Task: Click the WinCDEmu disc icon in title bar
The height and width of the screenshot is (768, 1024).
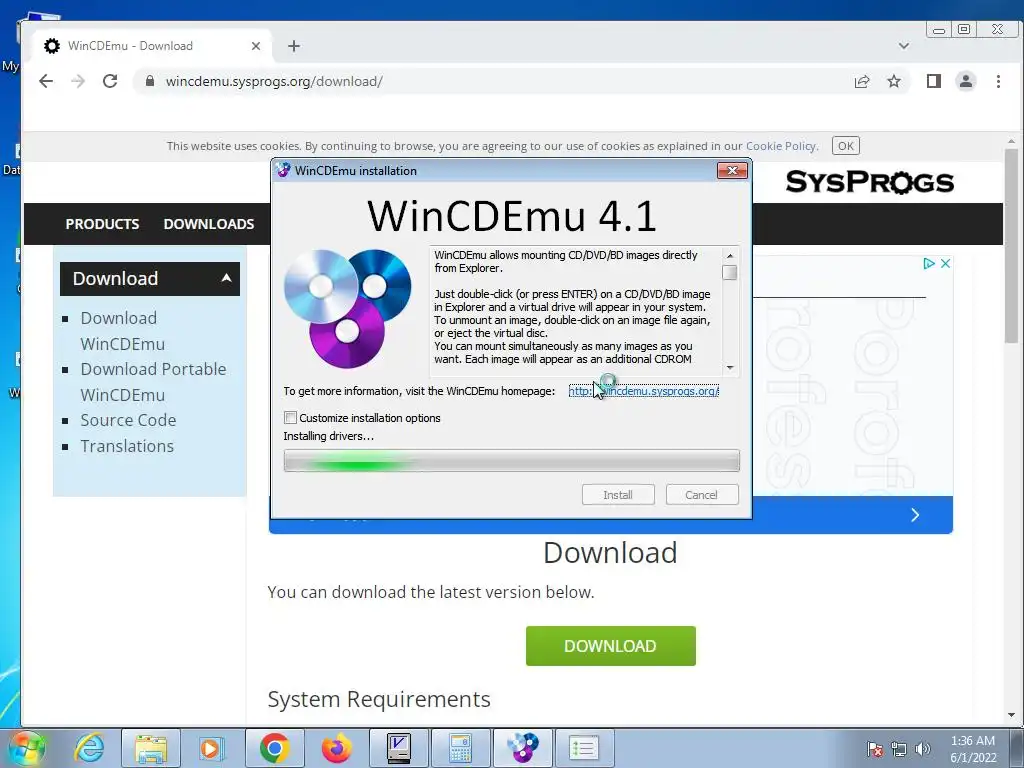Action: [x=283, y=170]
